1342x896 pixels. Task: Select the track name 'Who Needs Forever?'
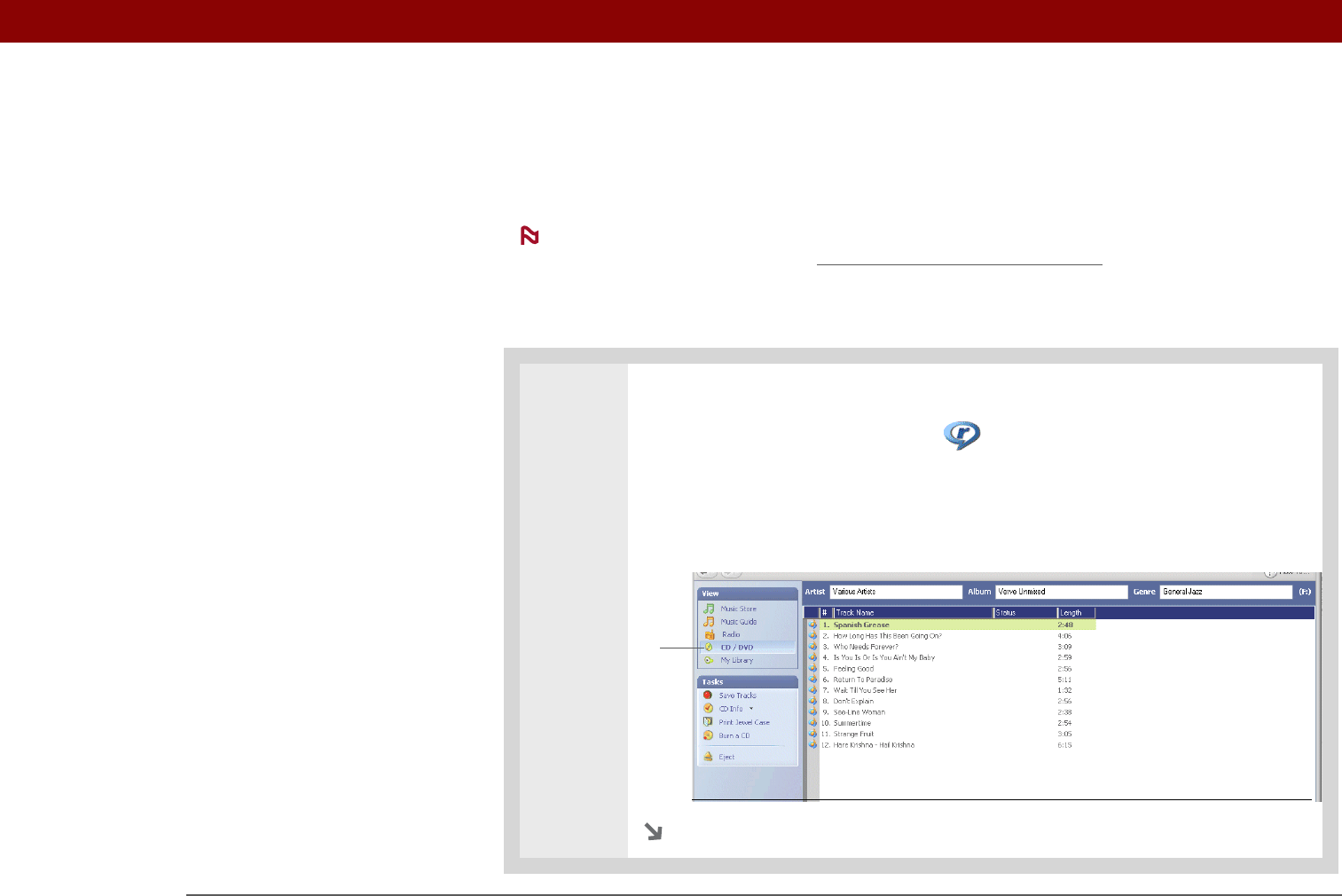866,647
